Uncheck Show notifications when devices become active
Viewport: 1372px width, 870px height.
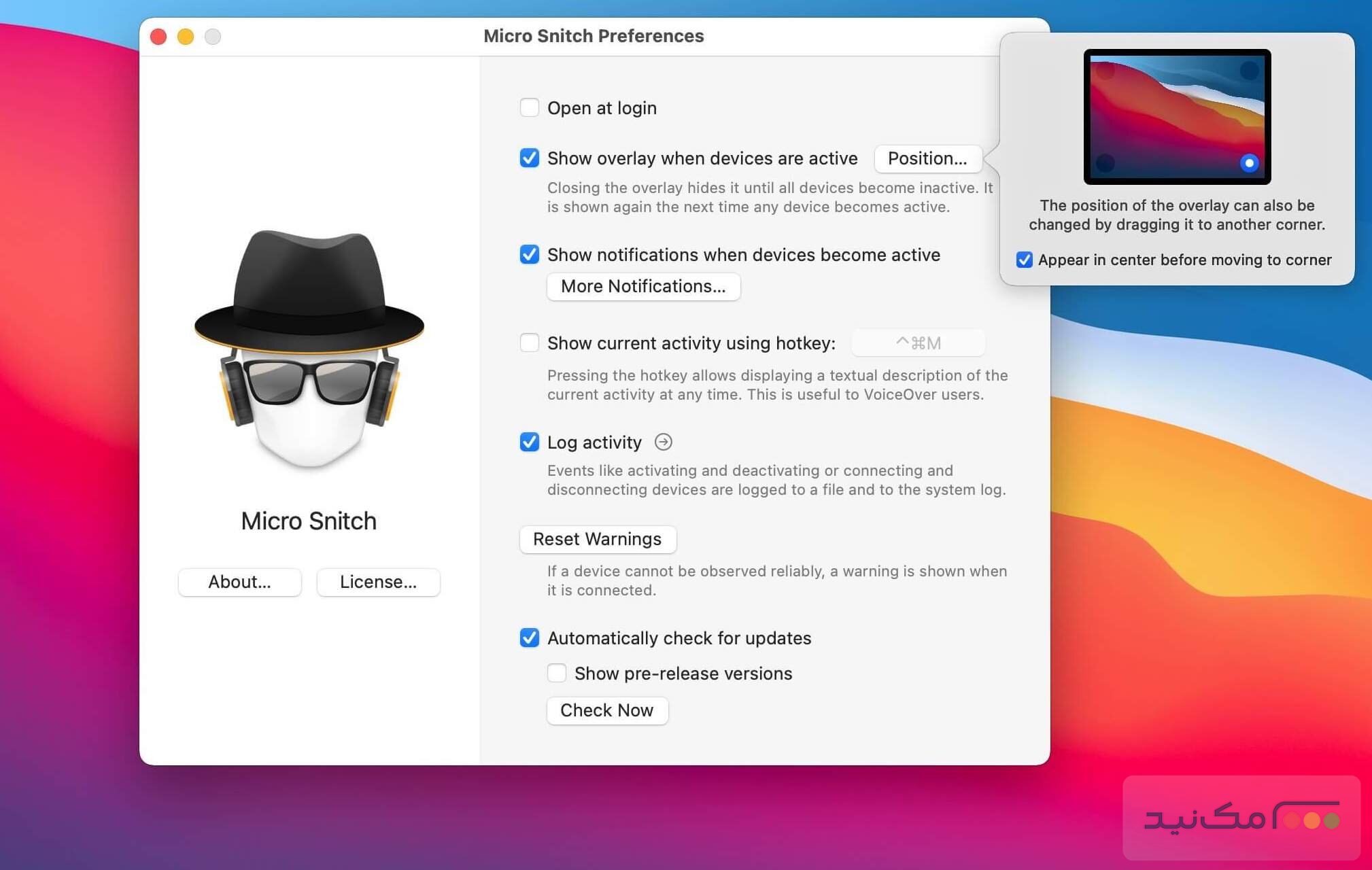(529, 255)
